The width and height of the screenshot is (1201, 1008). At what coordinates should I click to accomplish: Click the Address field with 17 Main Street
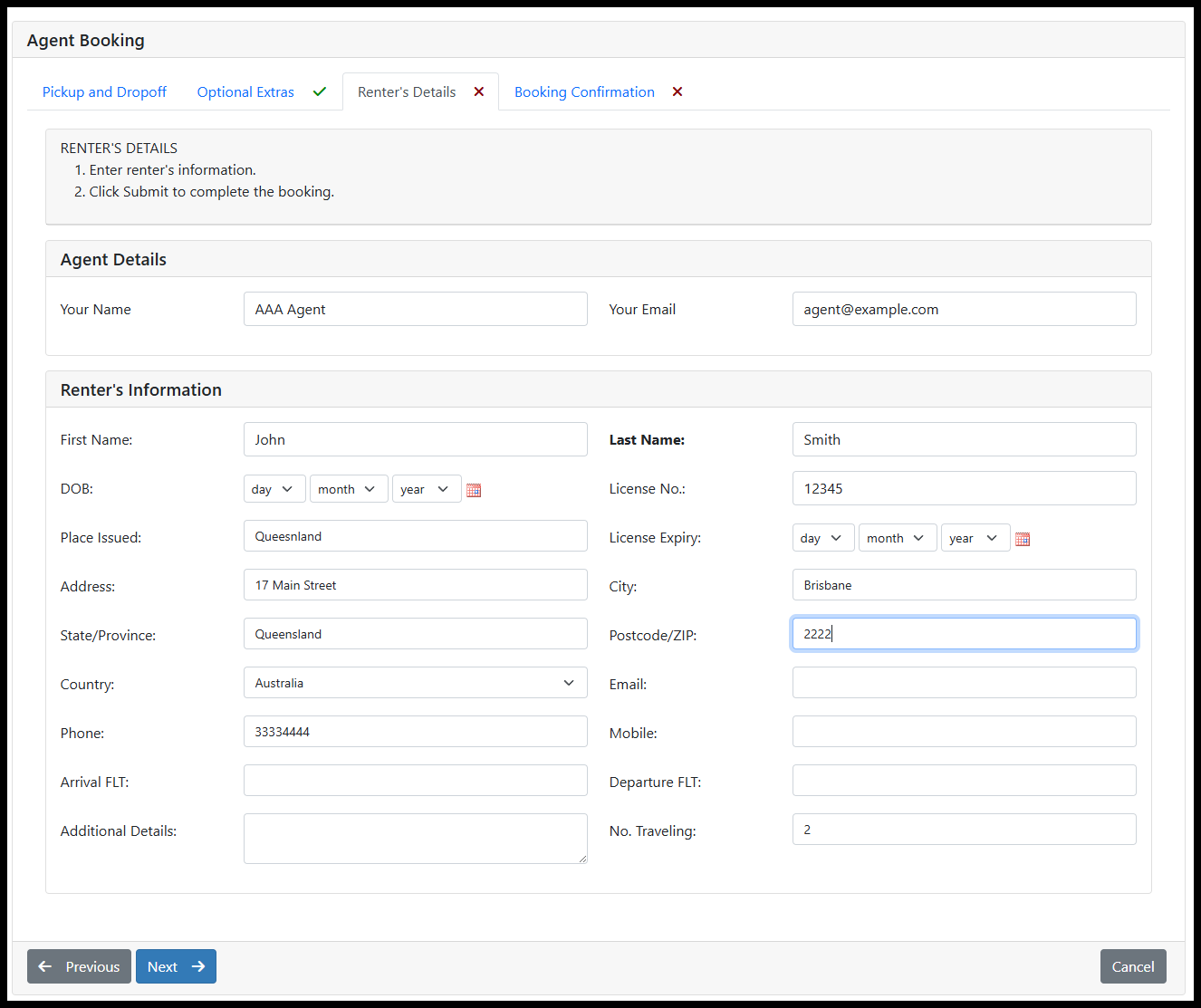pyautogui.click(x=416, y=585)
